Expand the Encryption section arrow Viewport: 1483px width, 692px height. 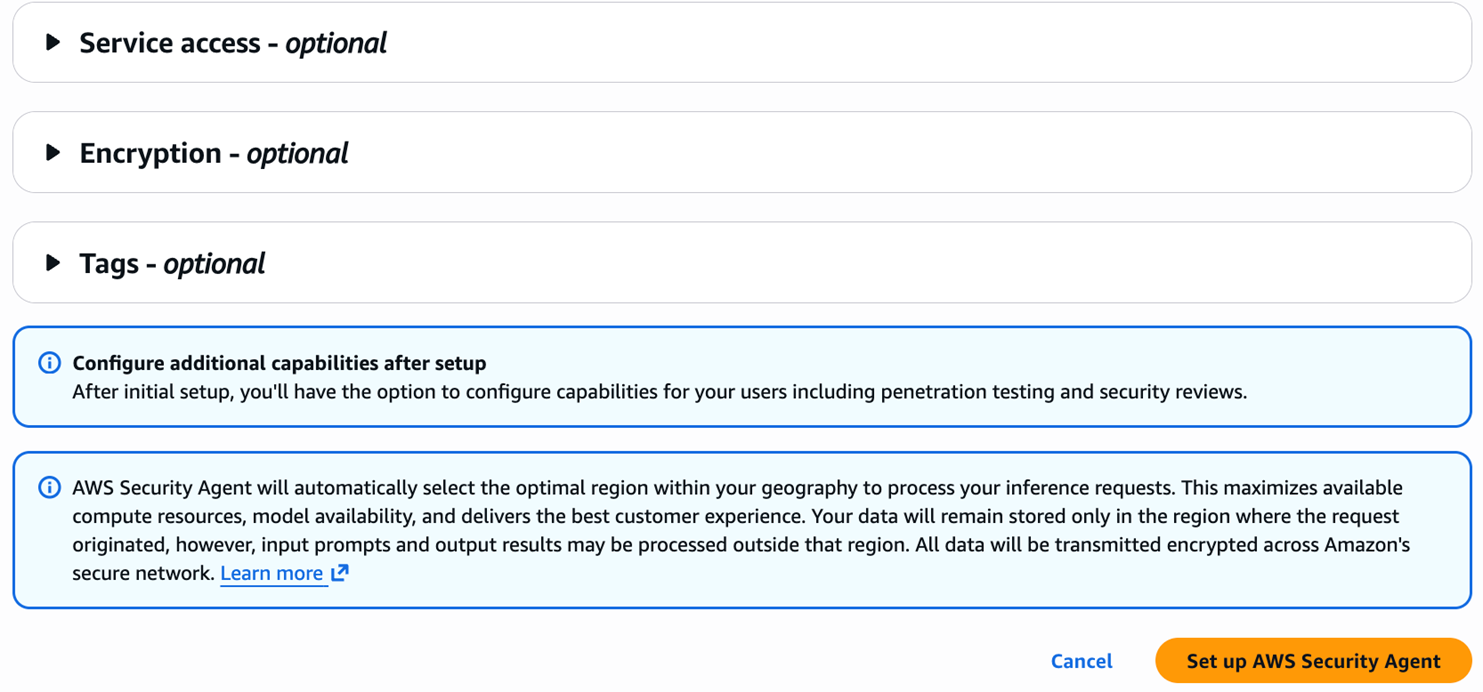tap(53, 153)
